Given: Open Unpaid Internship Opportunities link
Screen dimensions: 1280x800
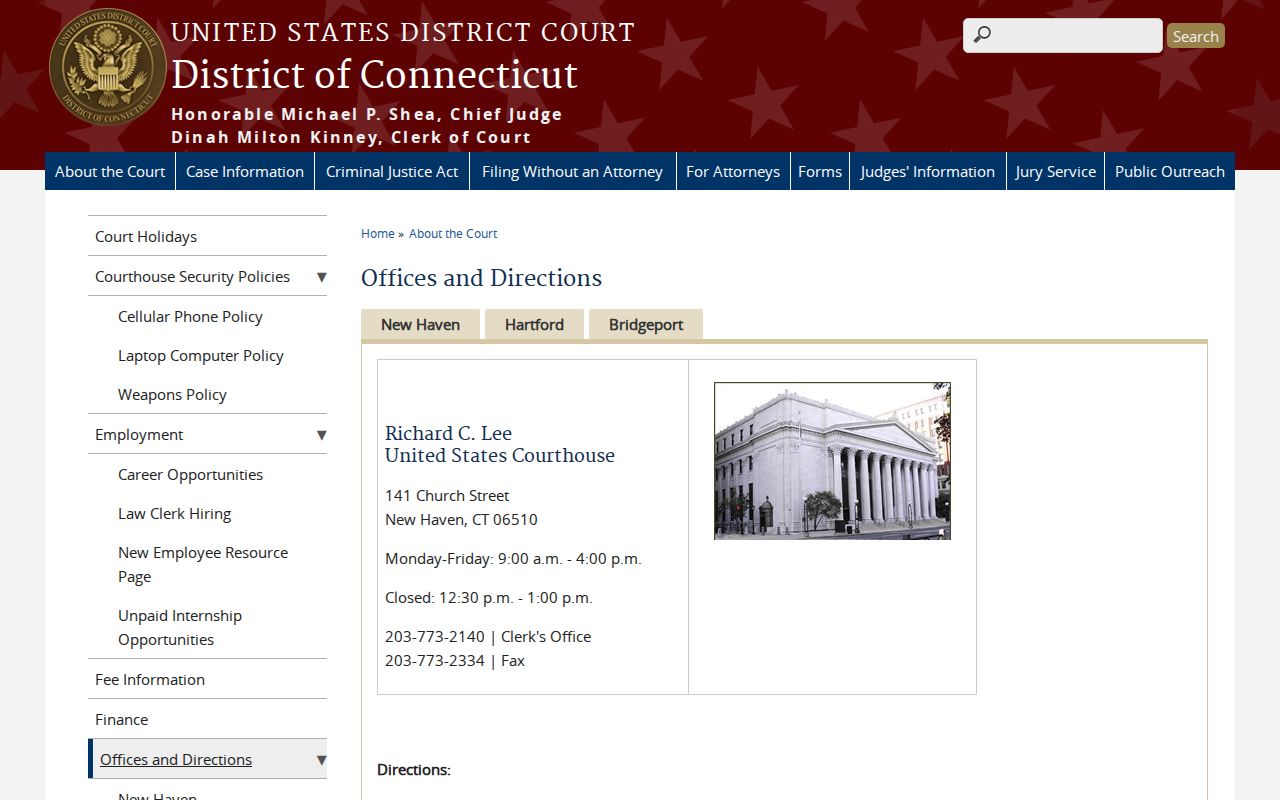Looking at the screenshot, I should pyautogui.click(x=180, y=627).
